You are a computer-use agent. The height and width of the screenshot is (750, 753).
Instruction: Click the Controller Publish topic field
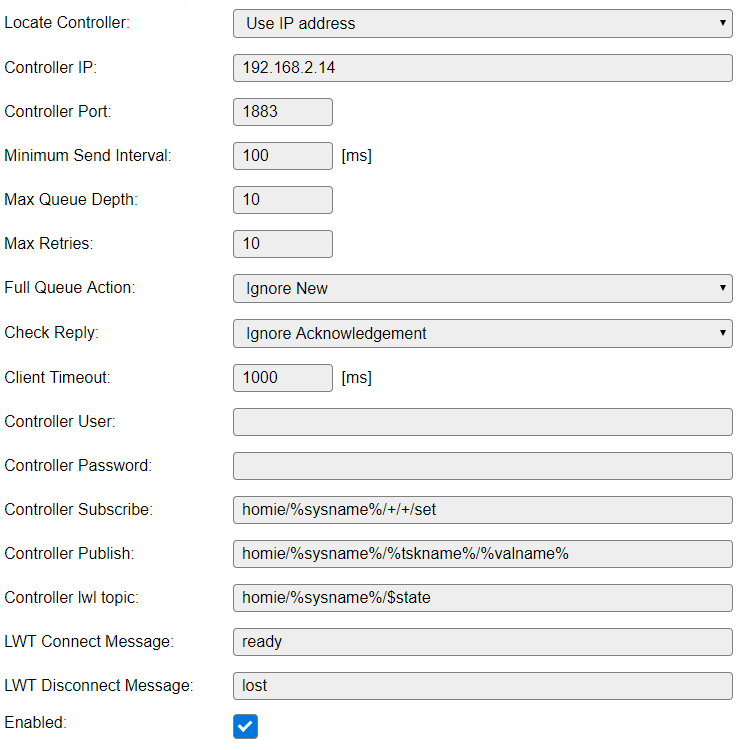coord(483,554)
